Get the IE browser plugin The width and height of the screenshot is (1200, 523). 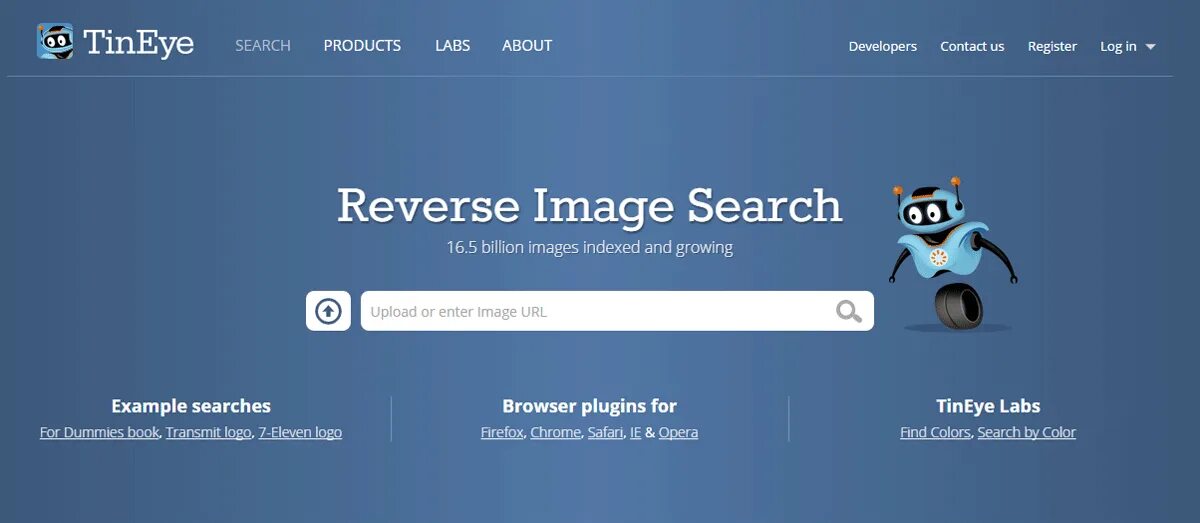point(635,432)
